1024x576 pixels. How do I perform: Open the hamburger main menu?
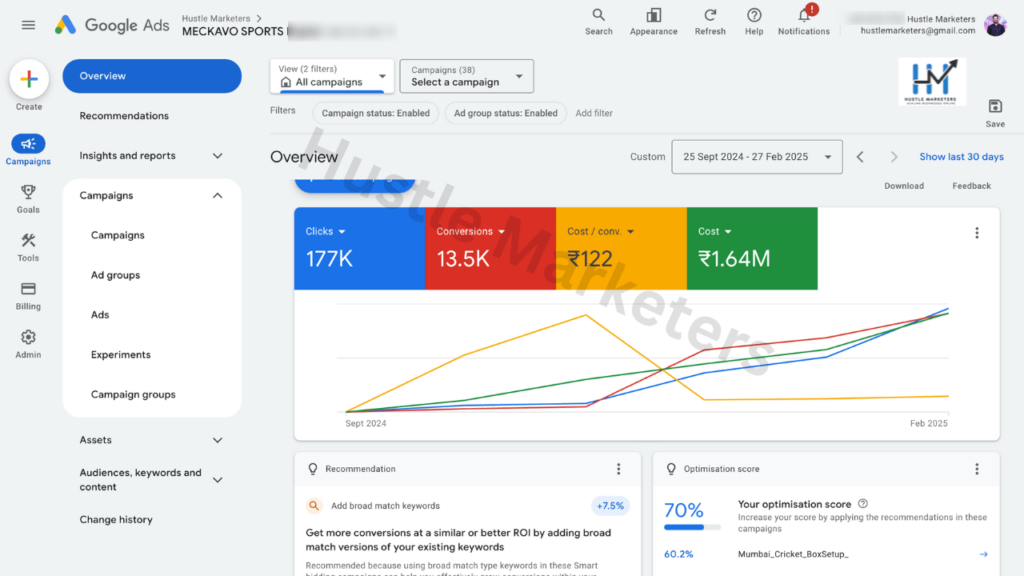[x=28, y=25]
